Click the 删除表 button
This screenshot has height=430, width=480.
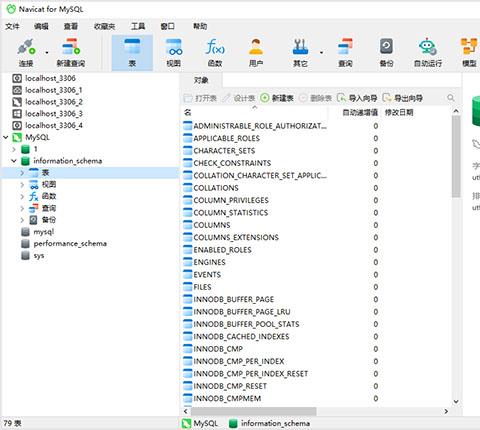tap(315, 98)
